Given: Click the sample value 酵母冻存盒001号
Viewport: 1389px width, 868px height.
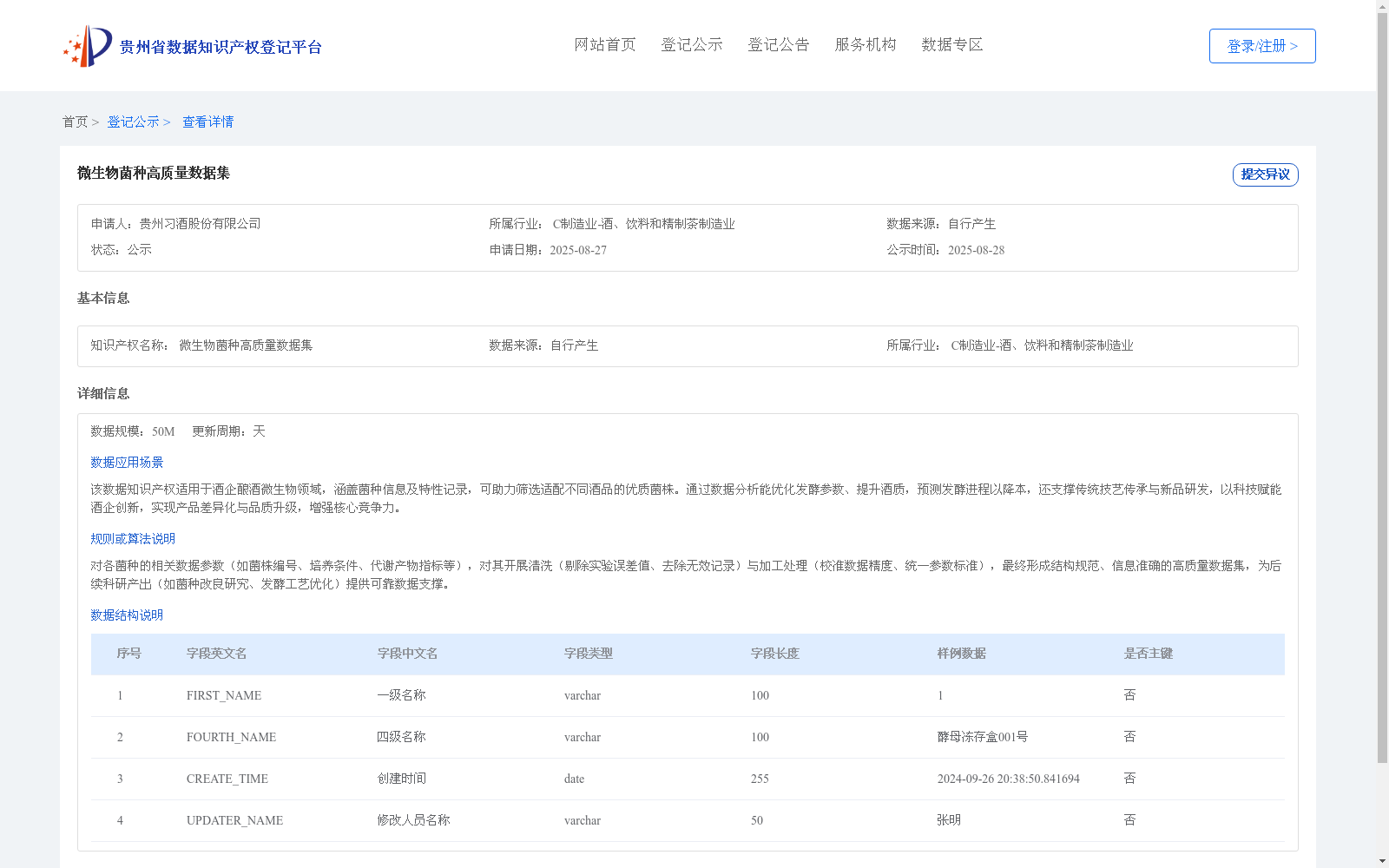Looking at the screenshot, I should [983, 737].
